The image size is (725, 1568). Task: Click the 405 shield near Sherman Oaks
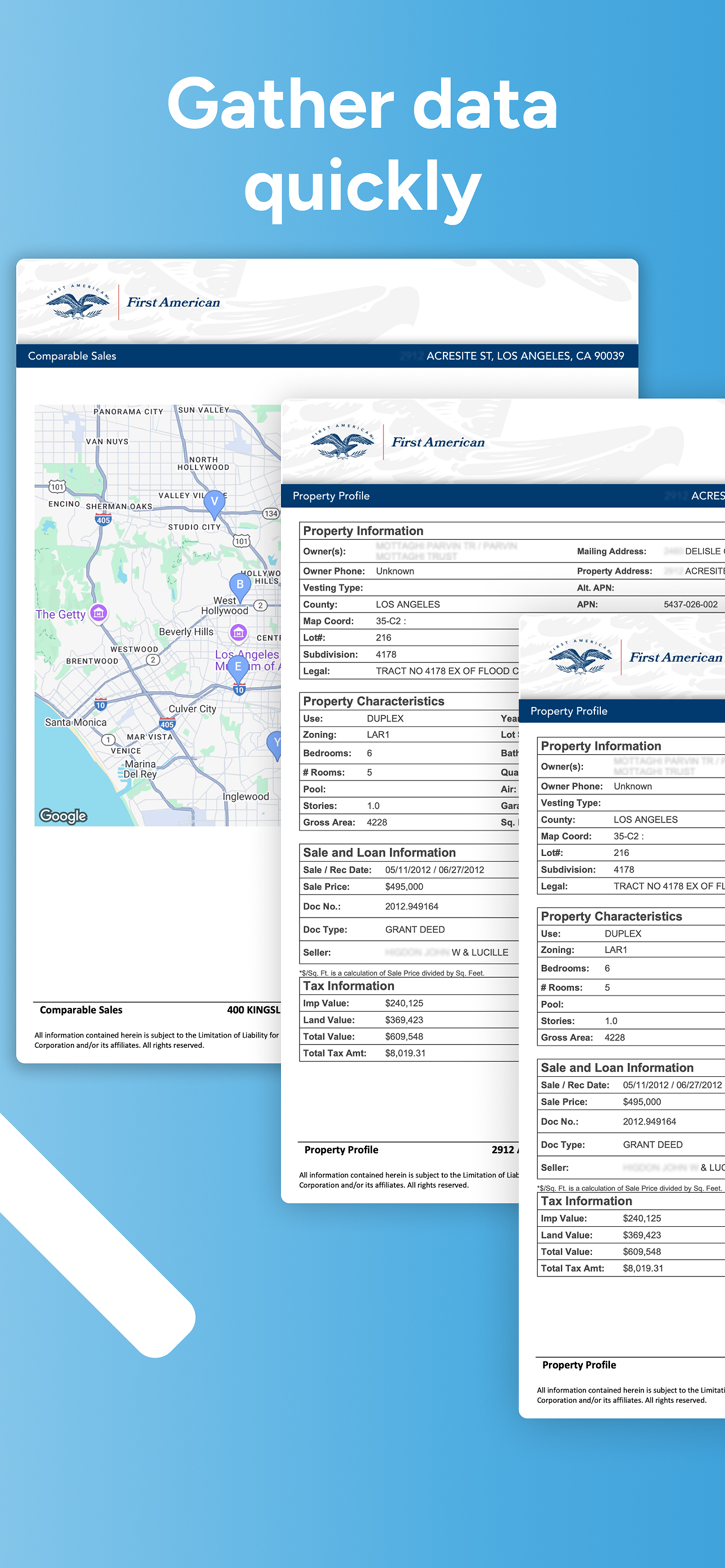103,519
